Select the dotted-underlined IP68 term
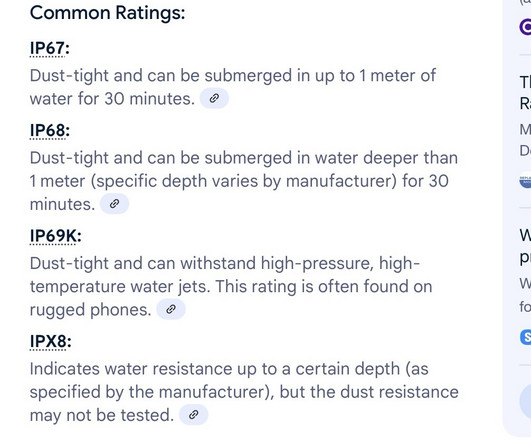Image resolution: width=531 pixels, height=442 pixels. click(47, 131)
